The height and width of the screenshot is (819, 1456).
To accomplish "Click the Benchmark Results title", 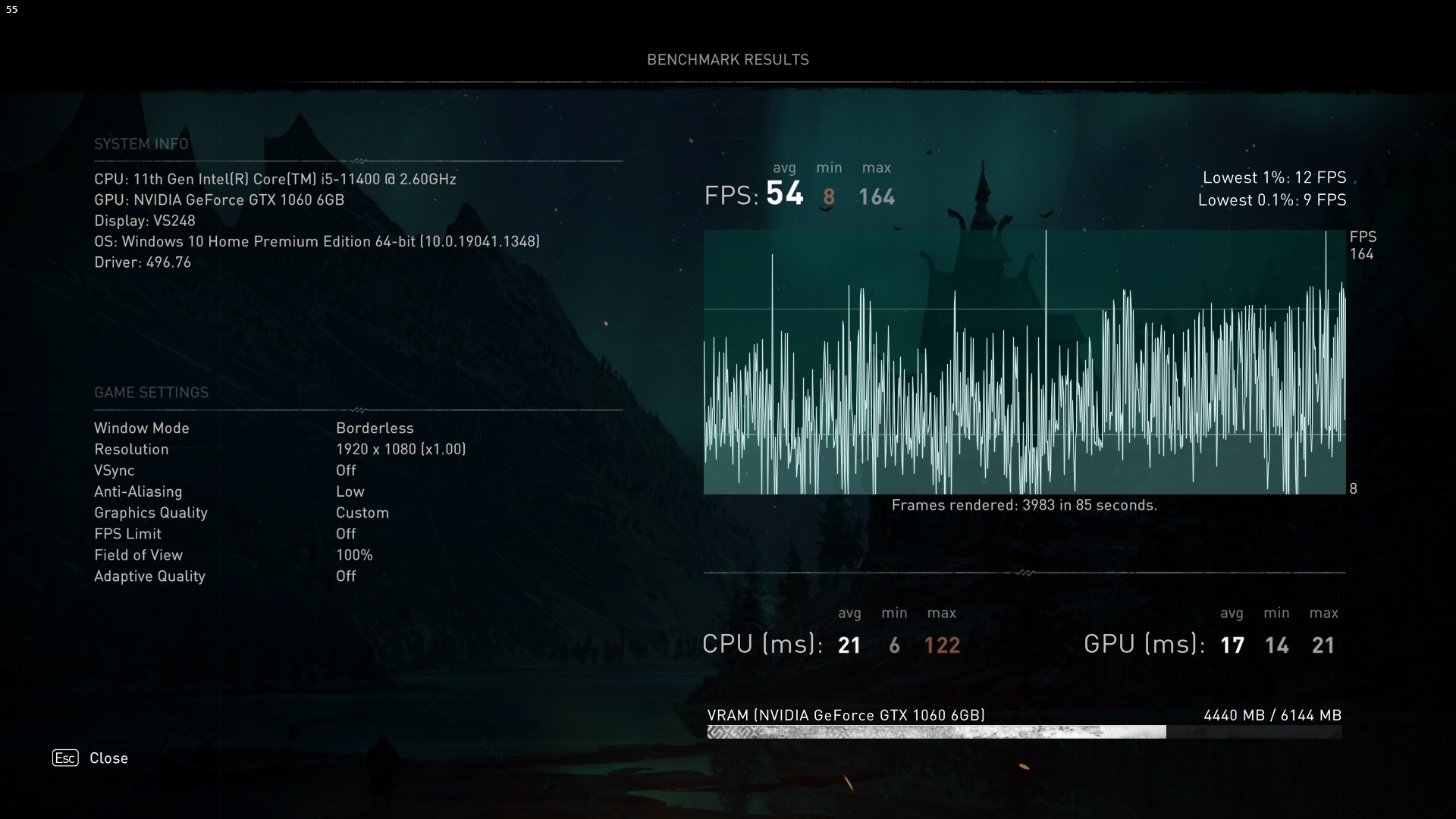I will pyautogui.click(x=727, y=60).
